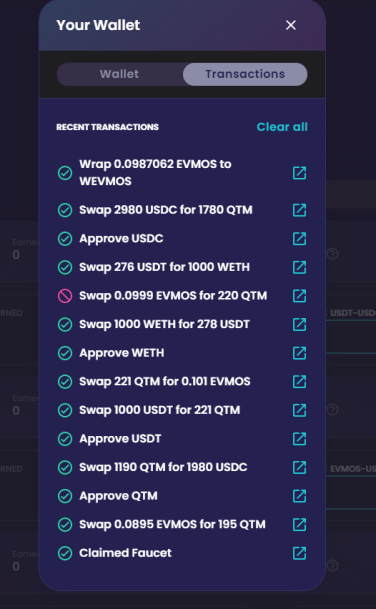Click success checkmark beside Swap 2980 USDC
The width and height of the screenshot is (376, 609).
tap(65, 210)
